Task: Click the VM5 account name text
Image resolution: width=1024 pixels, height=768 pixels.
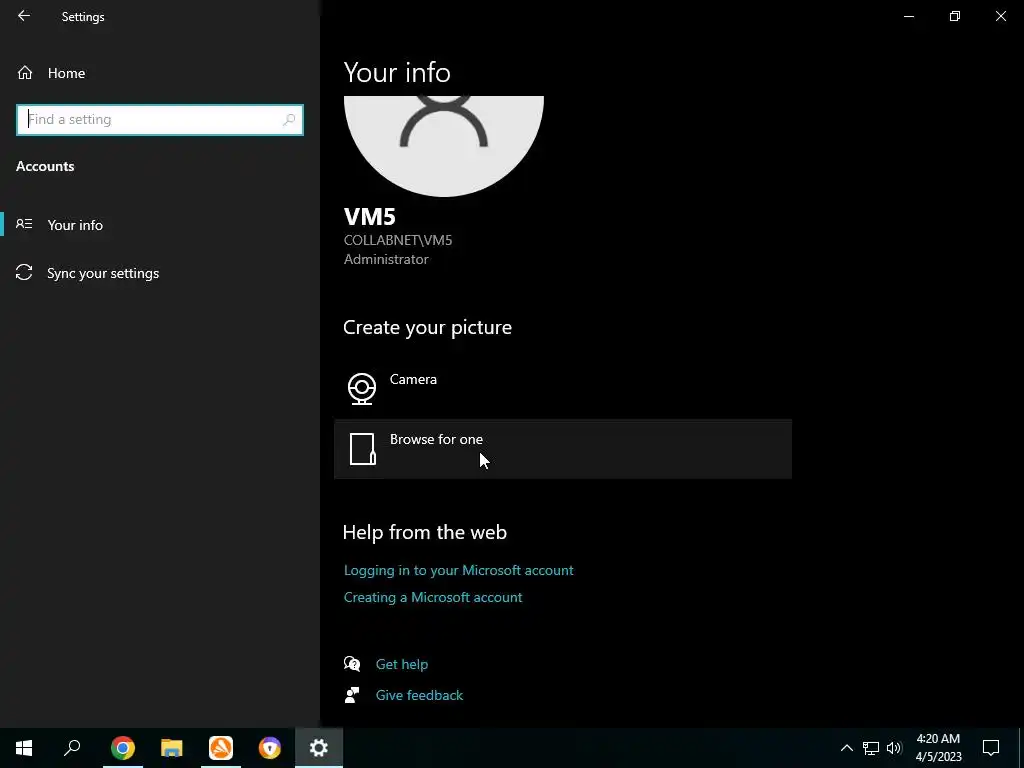Action: click(370, 217)
